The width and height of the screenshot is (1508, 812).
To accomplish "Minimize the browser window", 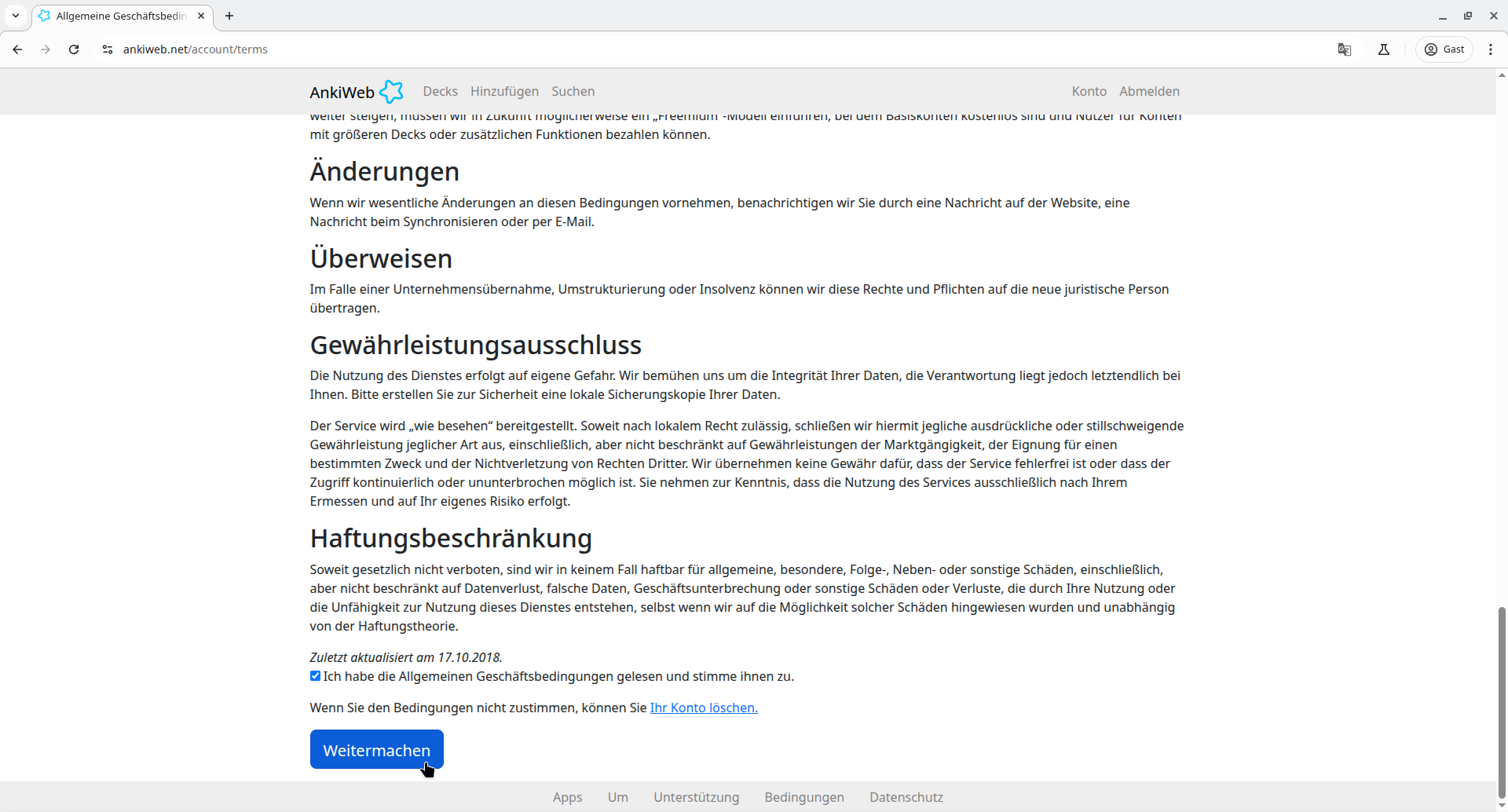I will [1443, 16].
